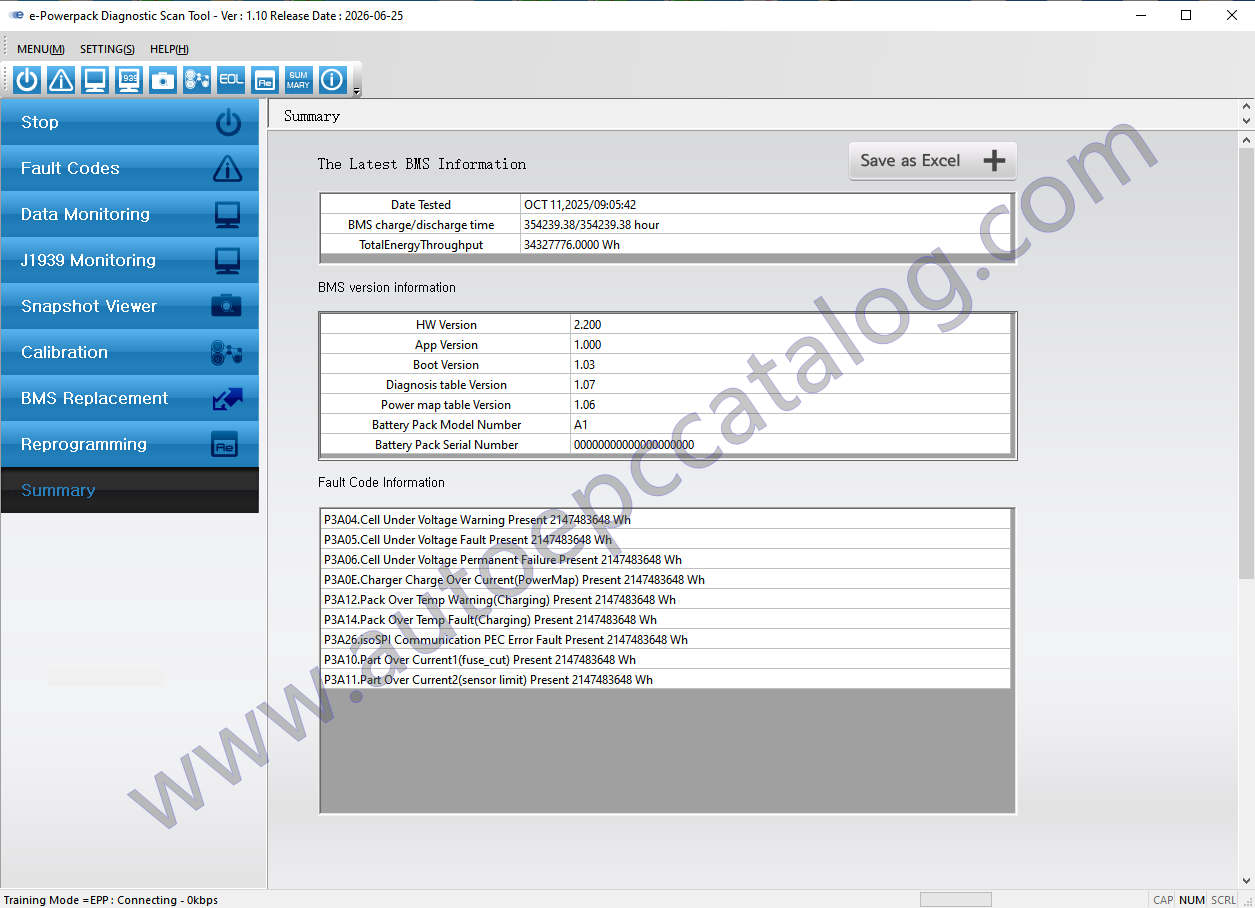Click the J1939 monitor toolbar icon

click(x=129, y=80)
